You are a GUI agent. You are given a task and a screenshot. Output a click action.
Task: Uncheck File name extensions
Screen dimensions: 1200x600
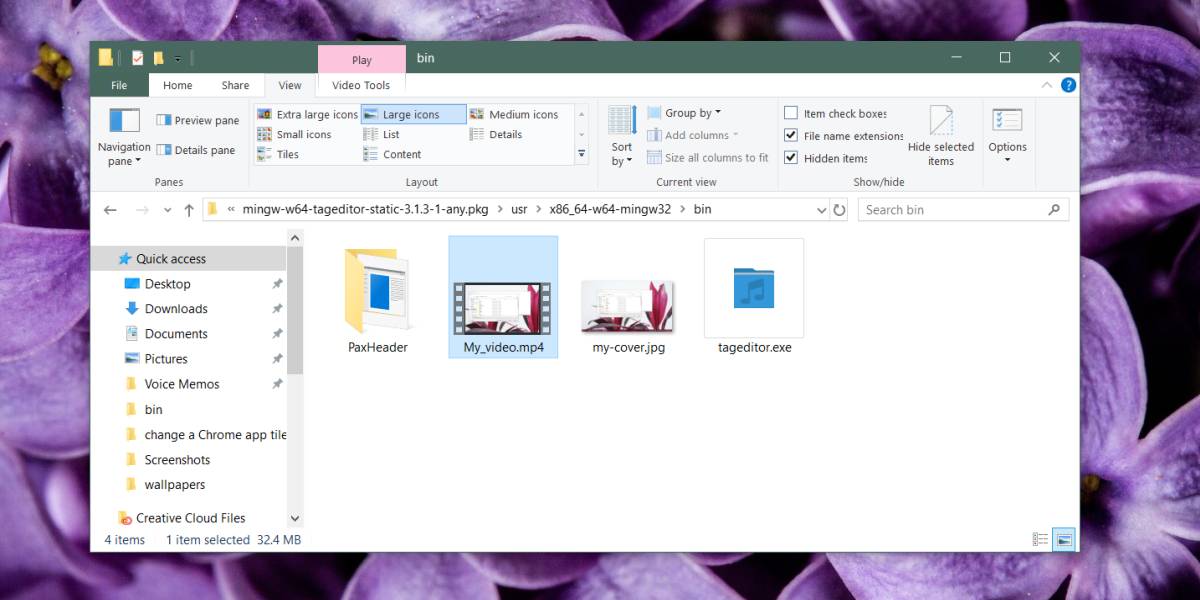point(844,136)
